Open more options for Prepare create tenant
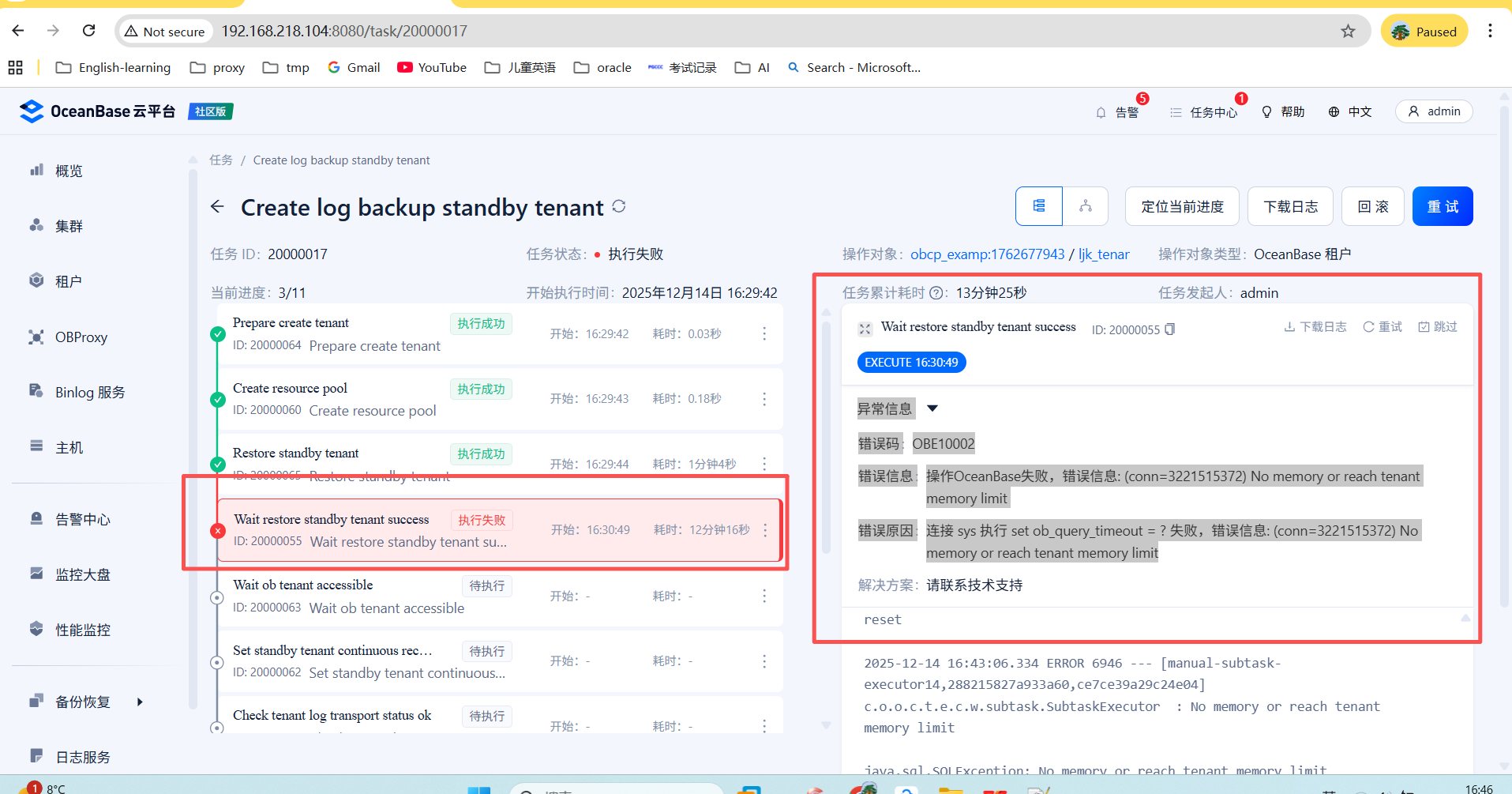Image resolution: width=1512 pixels, height=794 pixels. pos(764,333)
